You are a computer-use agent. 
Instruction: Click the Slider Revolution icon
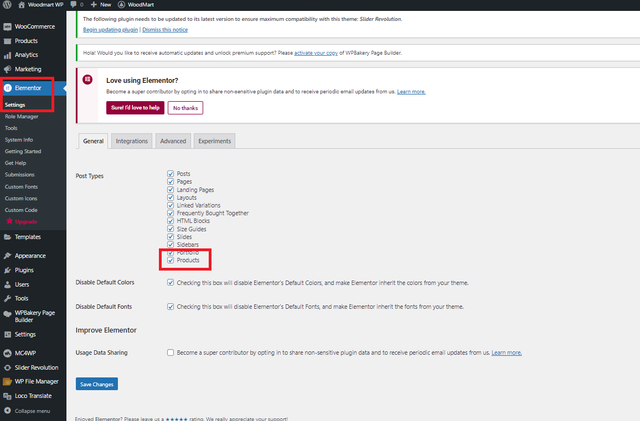tap(7, 368)
